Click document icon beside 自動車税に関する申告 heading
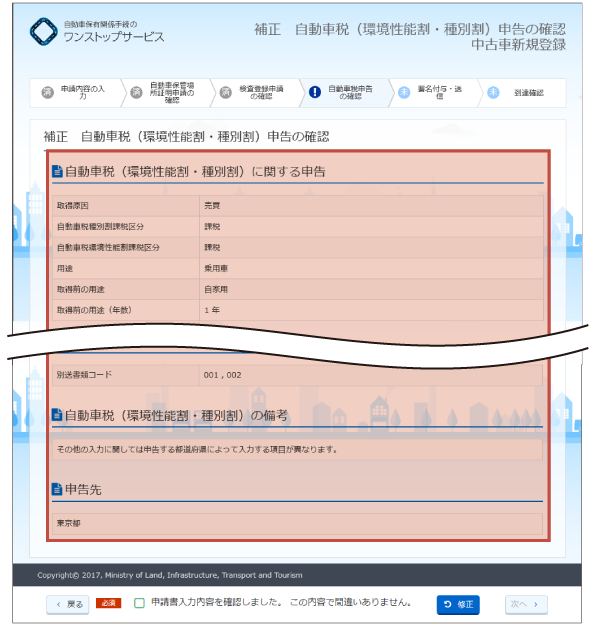Image resolution: width=595 pixels, height=630 pixels. [x=57, y=171]
